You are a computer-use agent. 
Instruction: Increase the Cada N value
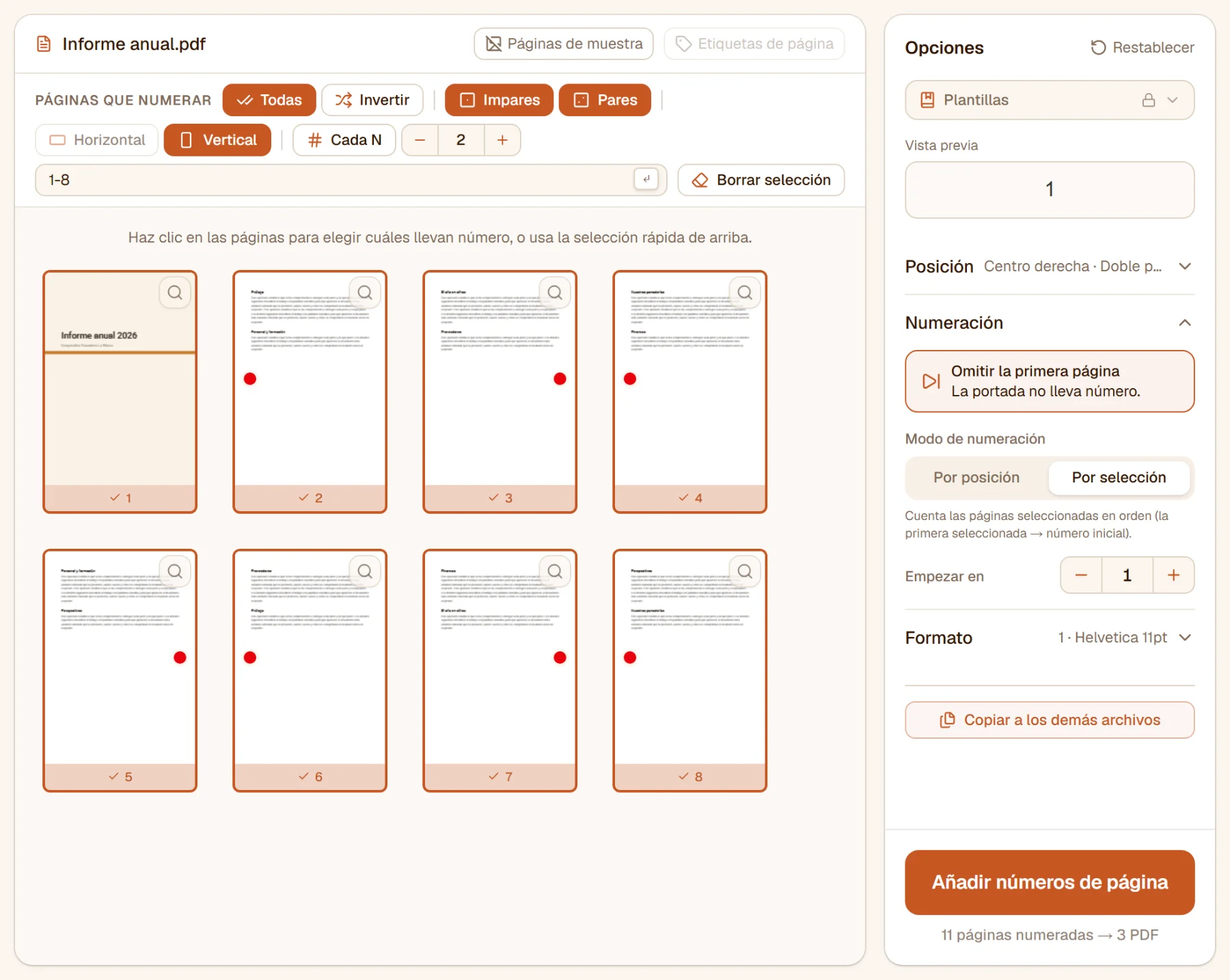(x=502, y=140)
